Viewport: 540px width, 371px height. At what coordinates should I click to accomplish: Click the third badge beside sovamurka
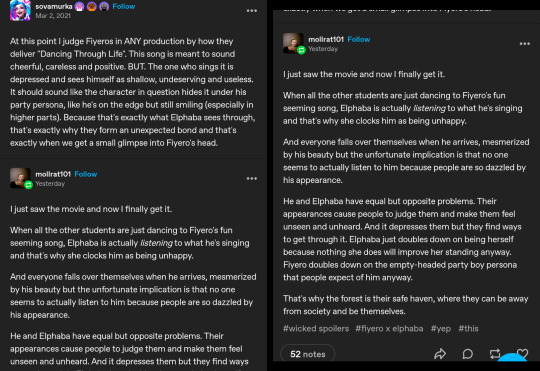pos(104,7)
